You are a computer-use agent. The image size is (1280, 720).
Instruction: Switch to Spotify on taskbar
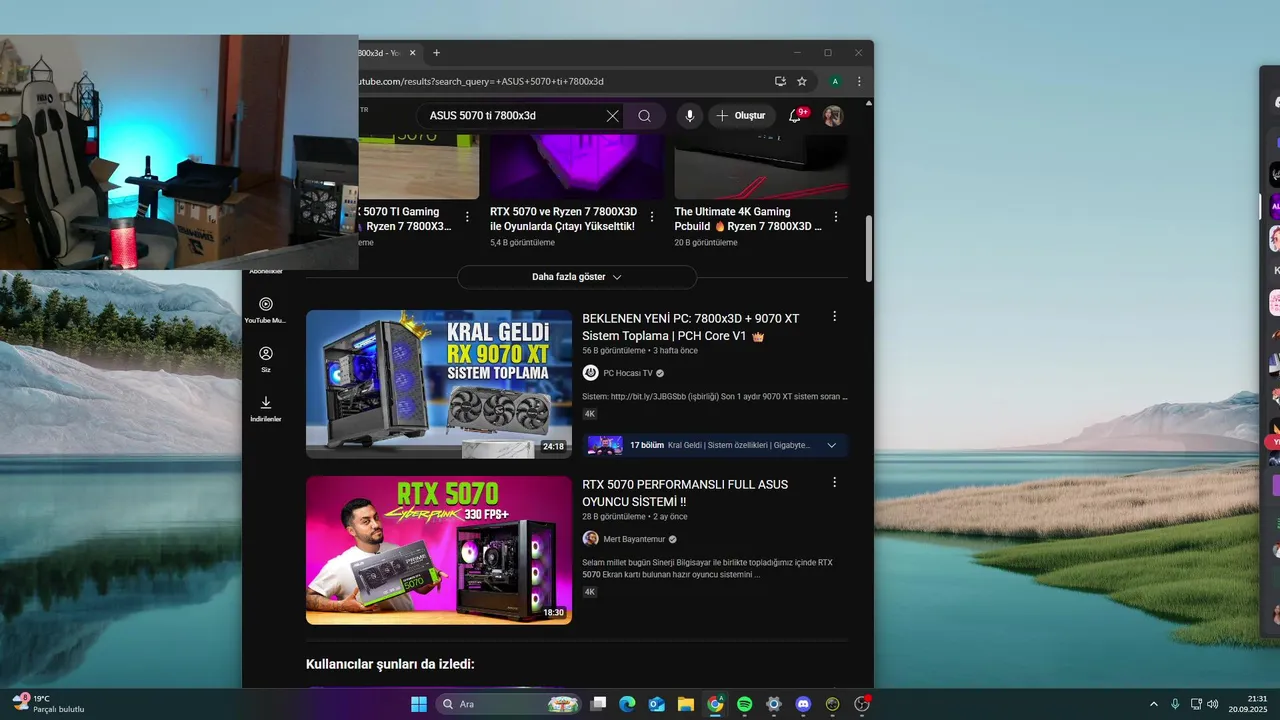point(745,704)
